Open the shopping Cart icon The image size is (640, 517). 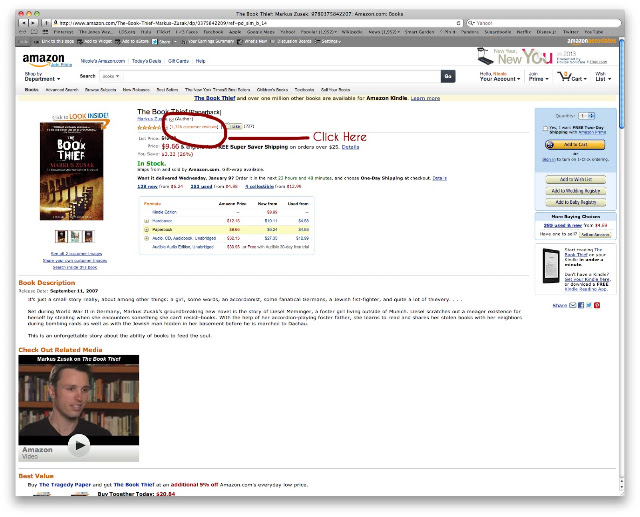coord(565,76)
